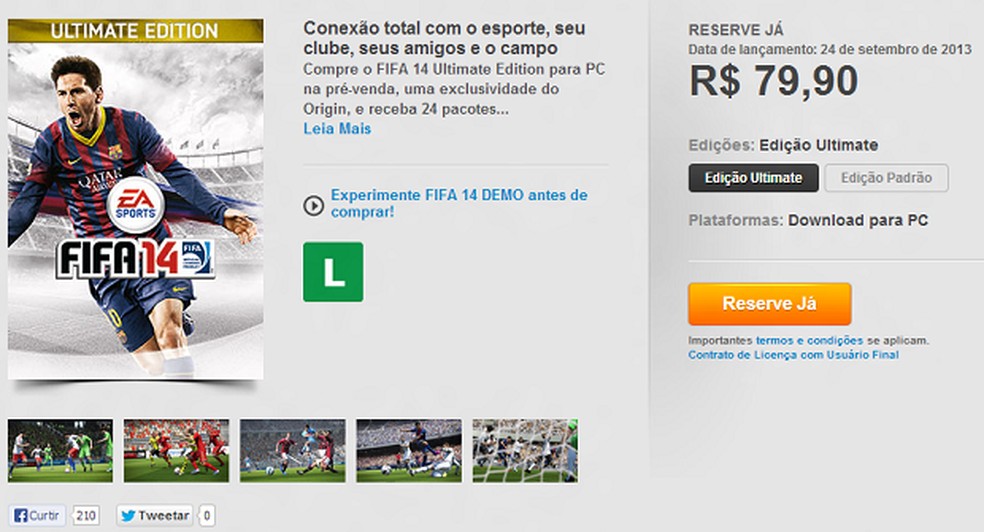Click the play icon beside FIFA 14 DEMO
This screenshot has height=532, width=984.
pos(313,205)
